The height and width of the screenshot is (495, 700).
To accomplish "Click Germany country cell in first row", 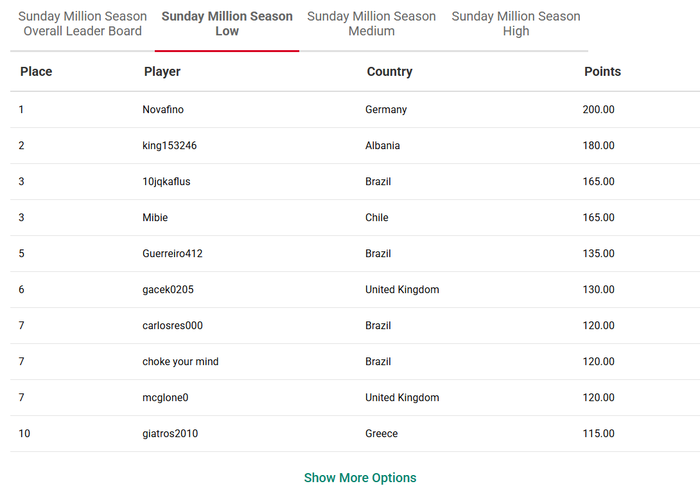I will [386, 110].
